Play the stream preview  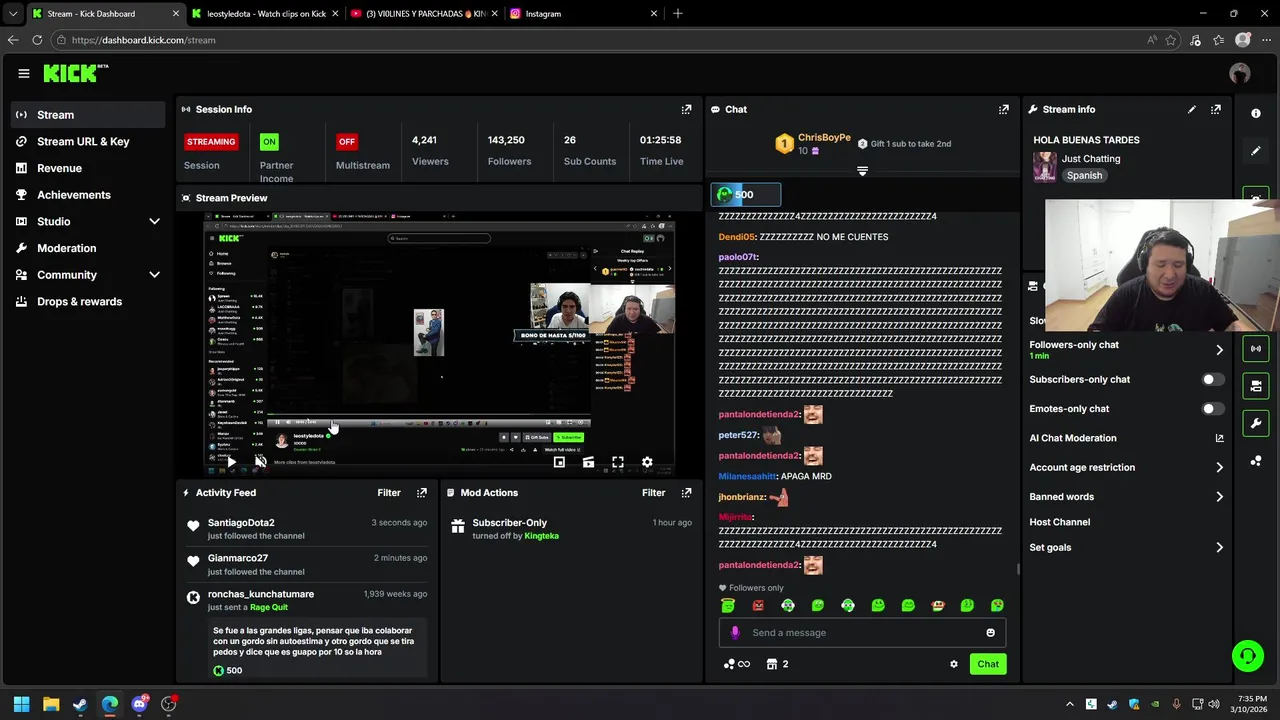point(231,462)
